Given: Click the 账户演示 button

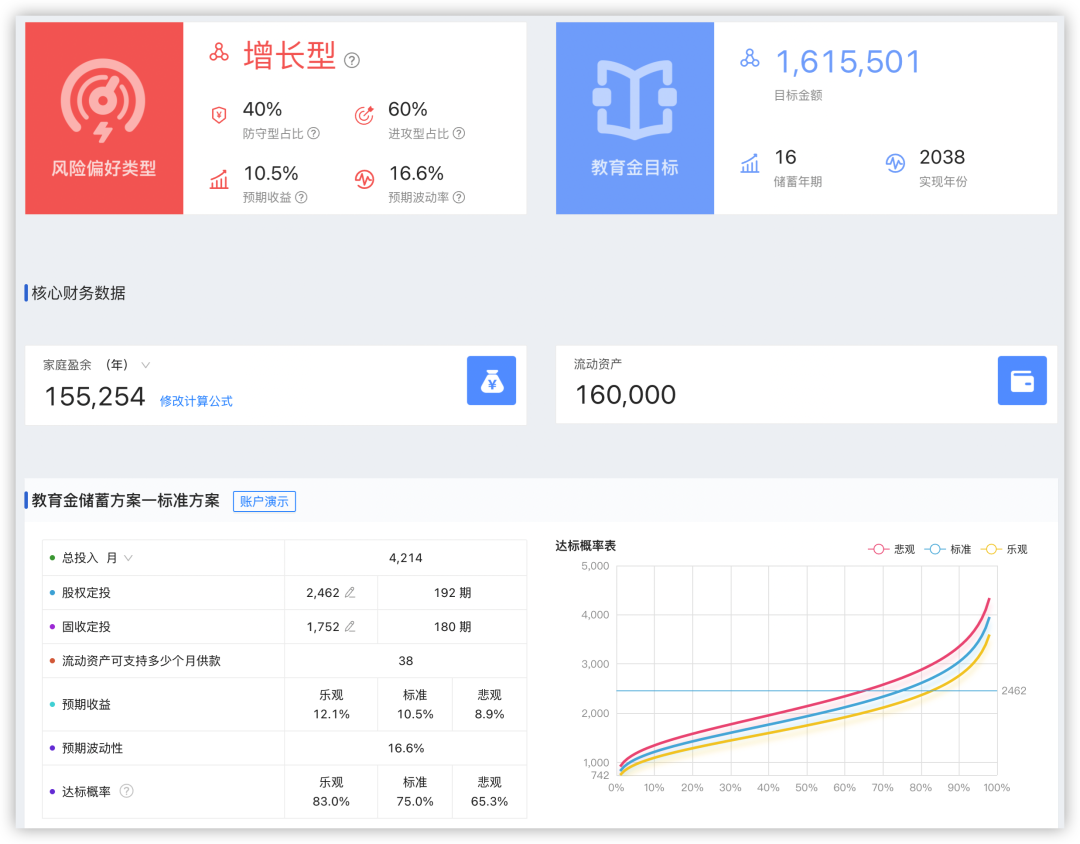Looking at the screenshot, I should pos(264,502).
